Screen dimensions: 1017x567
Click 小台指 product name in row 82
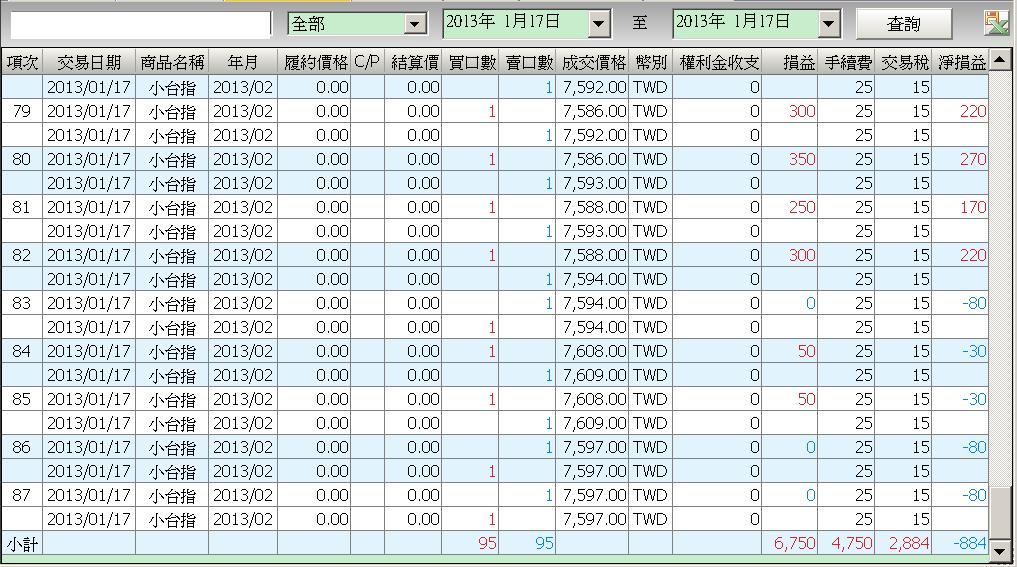tap(172, 256)
